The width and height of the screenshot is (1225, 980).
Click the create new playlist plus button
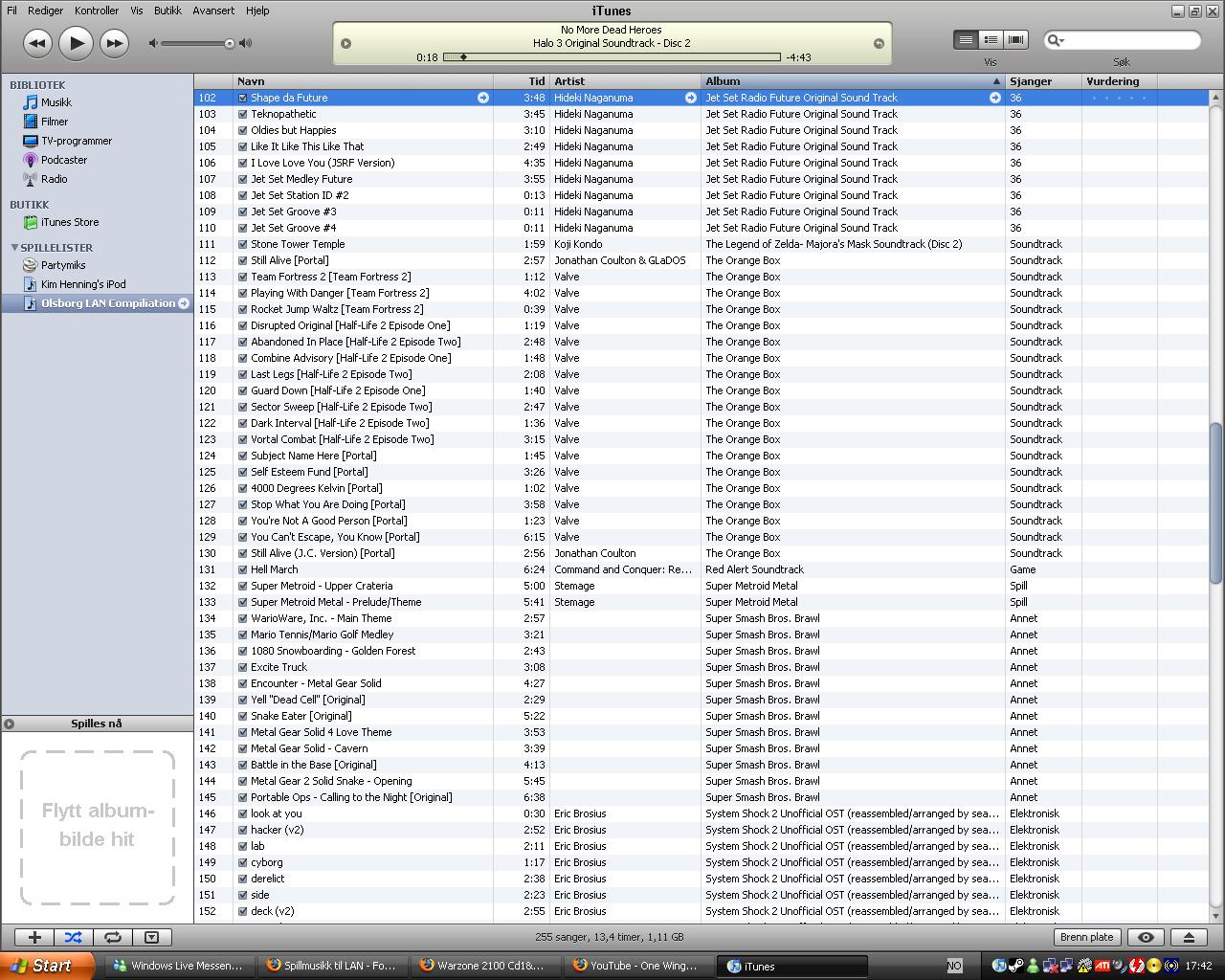click(34, 937)
